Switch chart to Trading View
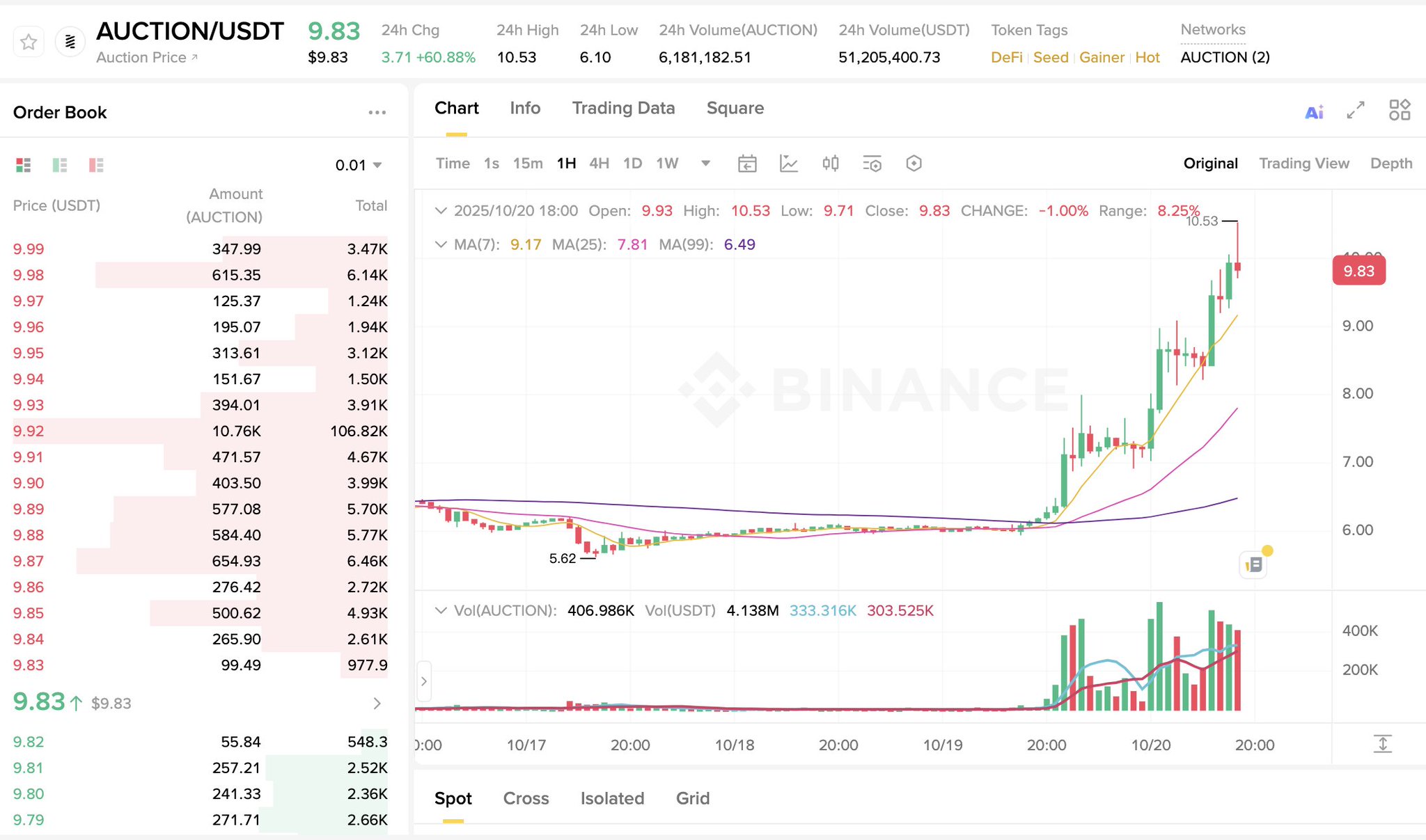Viewport: 1426px width, 840px height. (x=1303, y=164)
